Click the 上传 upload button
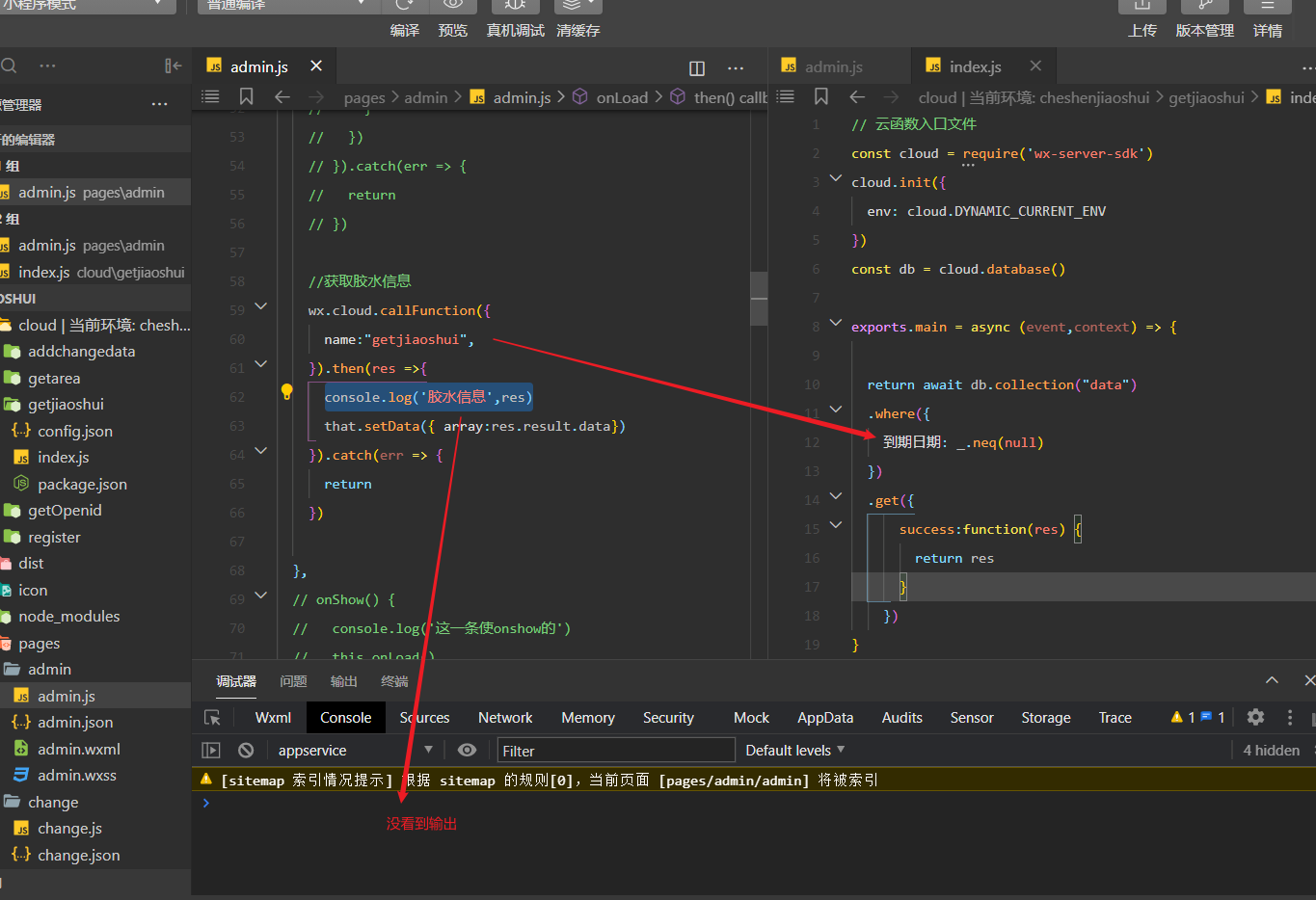This screenshot has width=1316, height=900. click(1142, 31)
